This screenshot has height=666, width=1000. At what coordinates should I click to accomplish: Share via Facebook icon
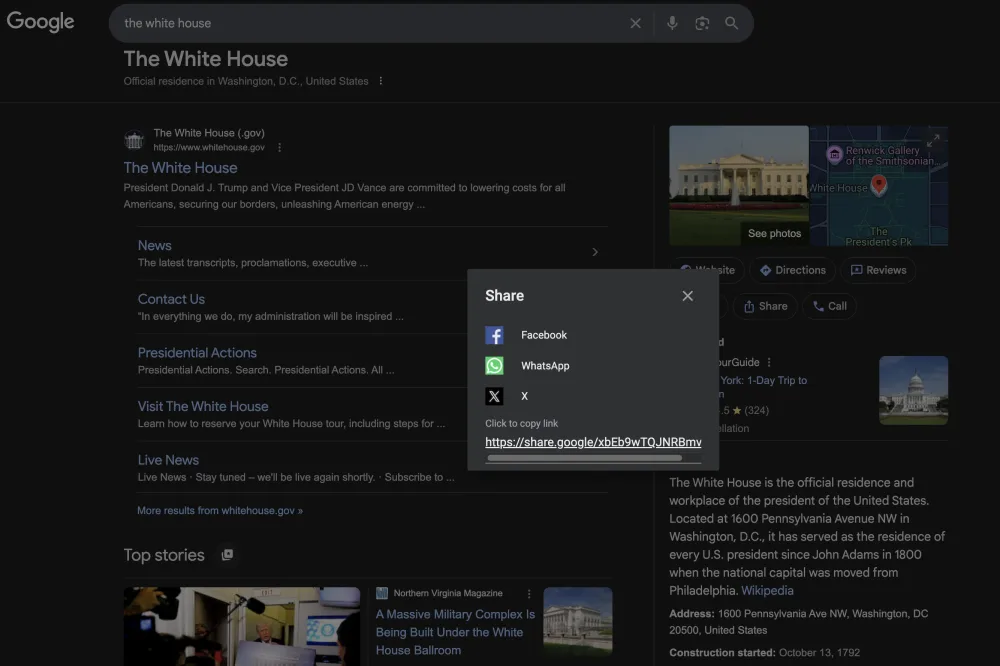(x=494, y=335)
